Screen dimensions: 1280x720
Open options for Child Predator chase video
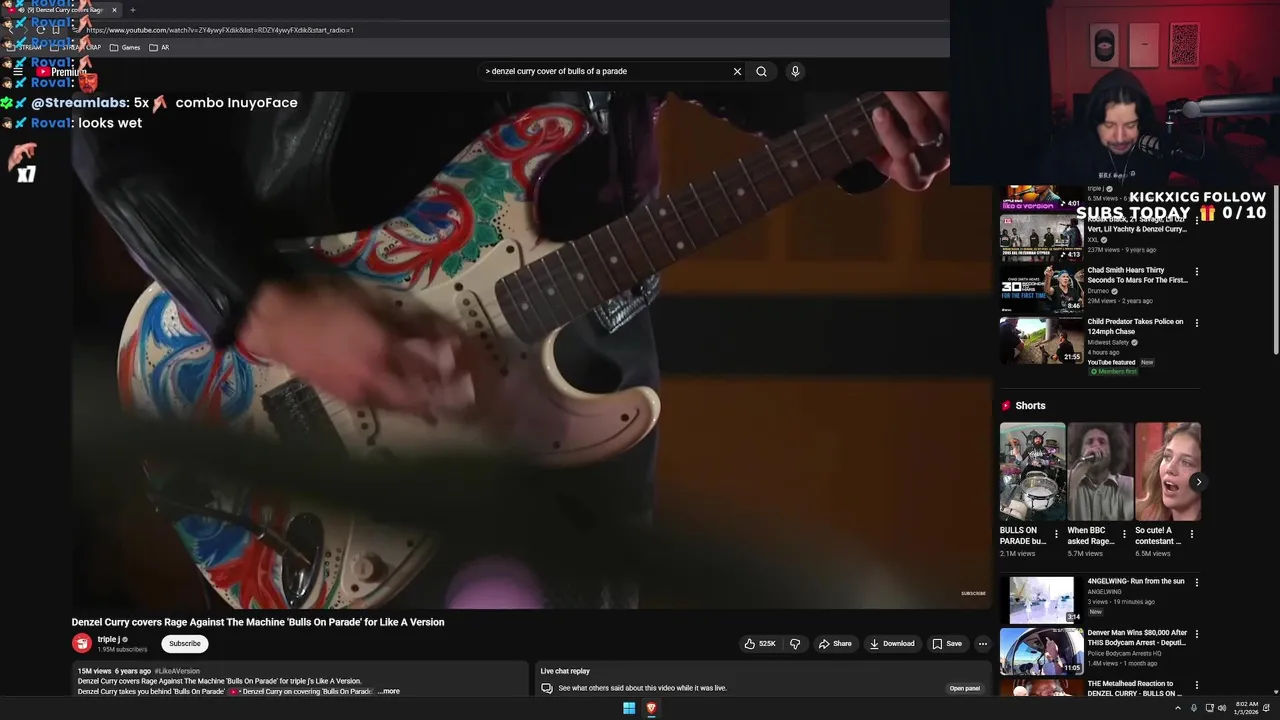click(1196, 323)
